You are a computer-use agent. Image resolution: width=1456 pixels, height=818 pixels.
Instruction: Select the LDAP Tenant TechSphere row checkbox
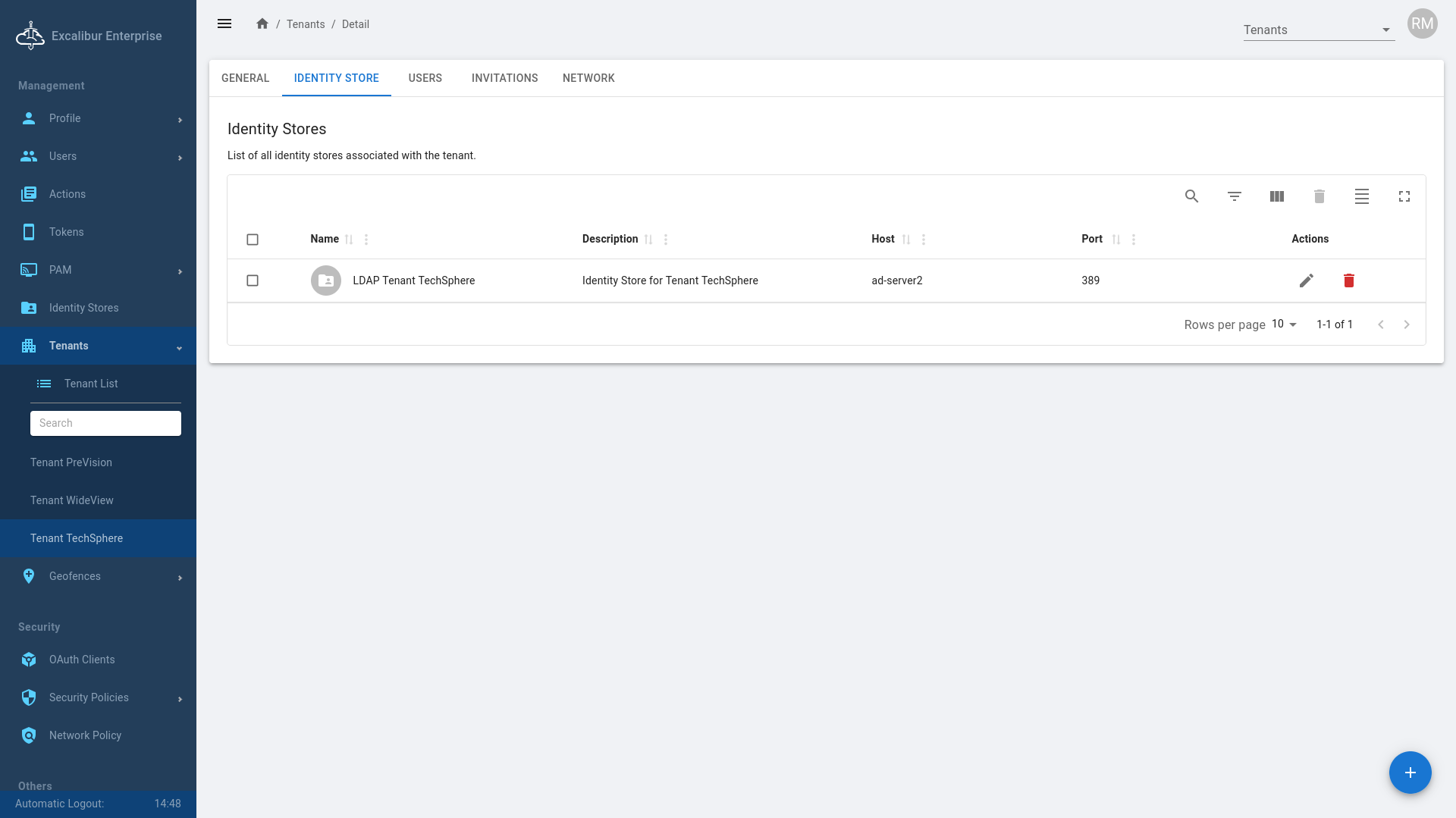click(253, 281)
